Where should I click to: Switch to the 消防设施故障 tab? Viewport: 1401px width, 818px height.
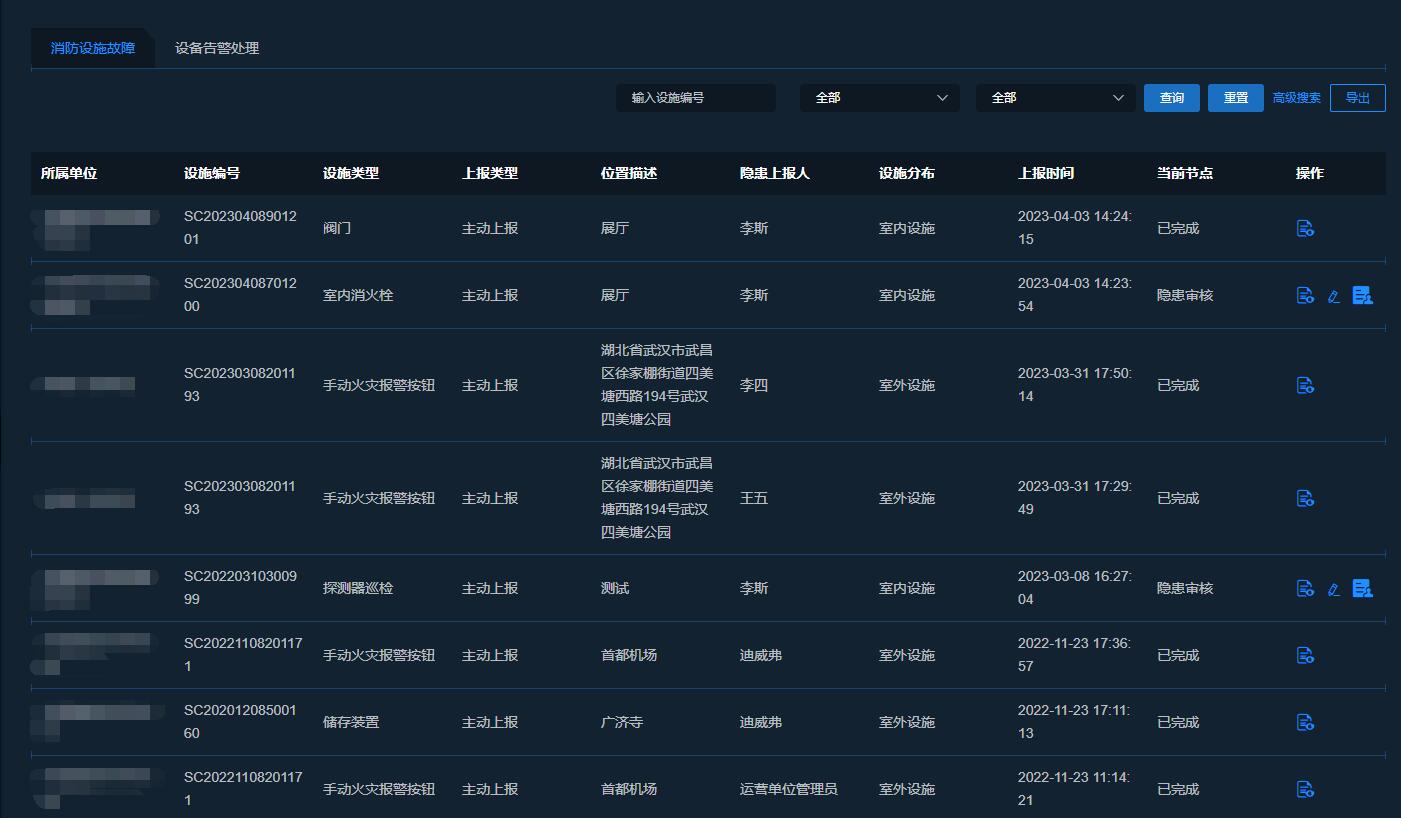(x=93, y=48)
